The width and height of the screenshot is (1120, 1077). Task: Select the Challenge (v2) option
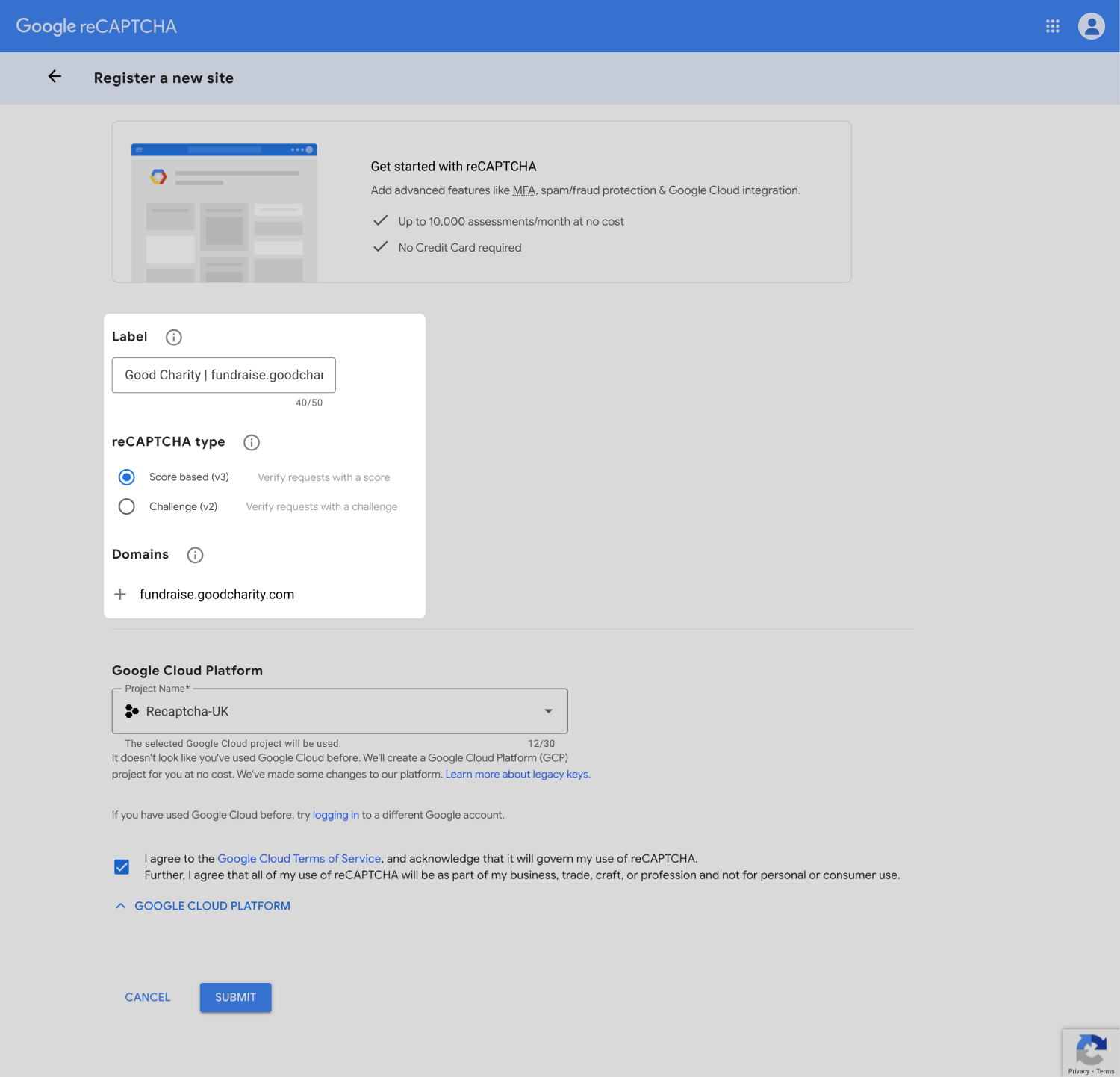point(126,506)
